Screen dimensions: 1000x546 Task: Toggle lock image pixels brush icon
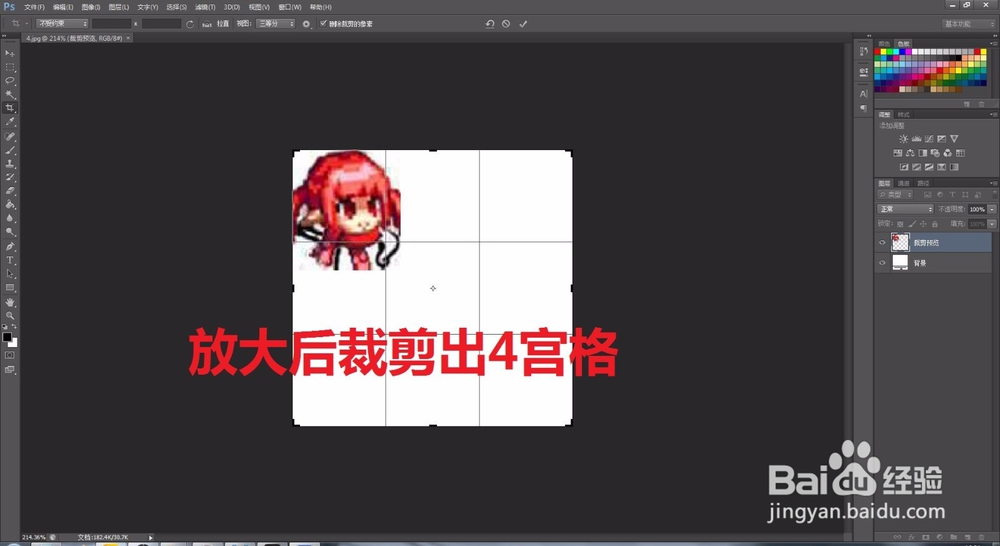click(912, 224)
